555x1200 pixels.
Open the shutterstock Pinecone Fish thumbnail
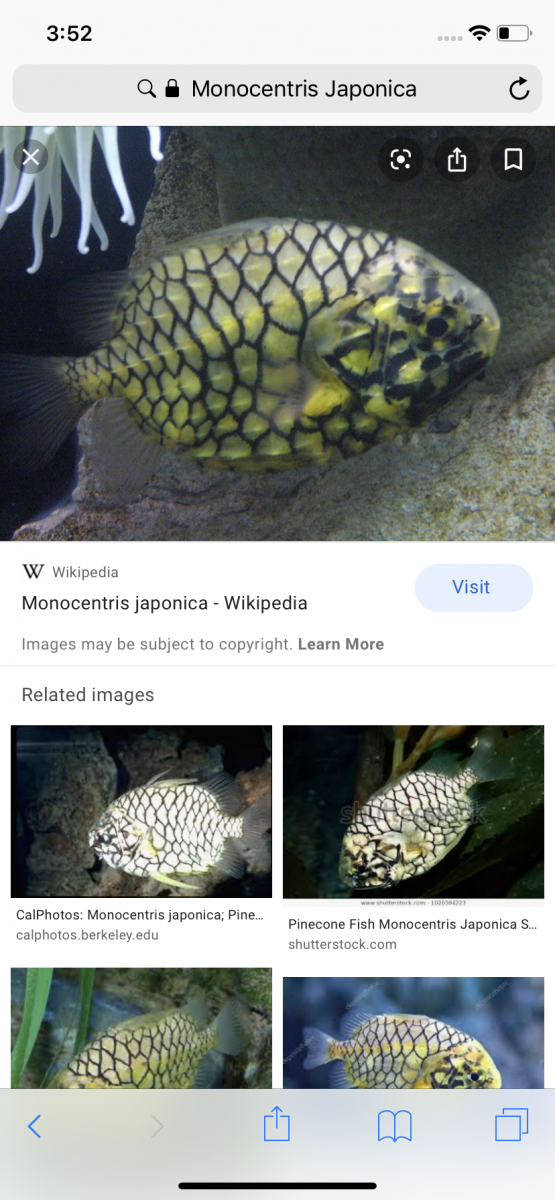click(414, 816)
